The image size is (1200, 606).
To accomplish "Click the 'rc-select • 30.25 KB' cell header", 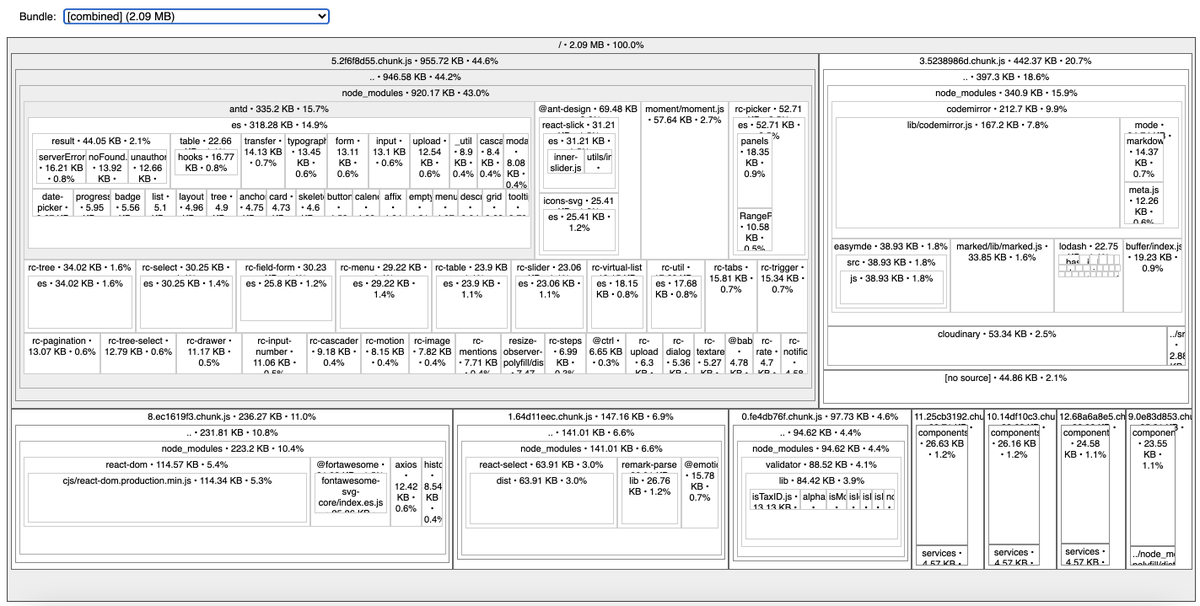I will pos(185,267).
